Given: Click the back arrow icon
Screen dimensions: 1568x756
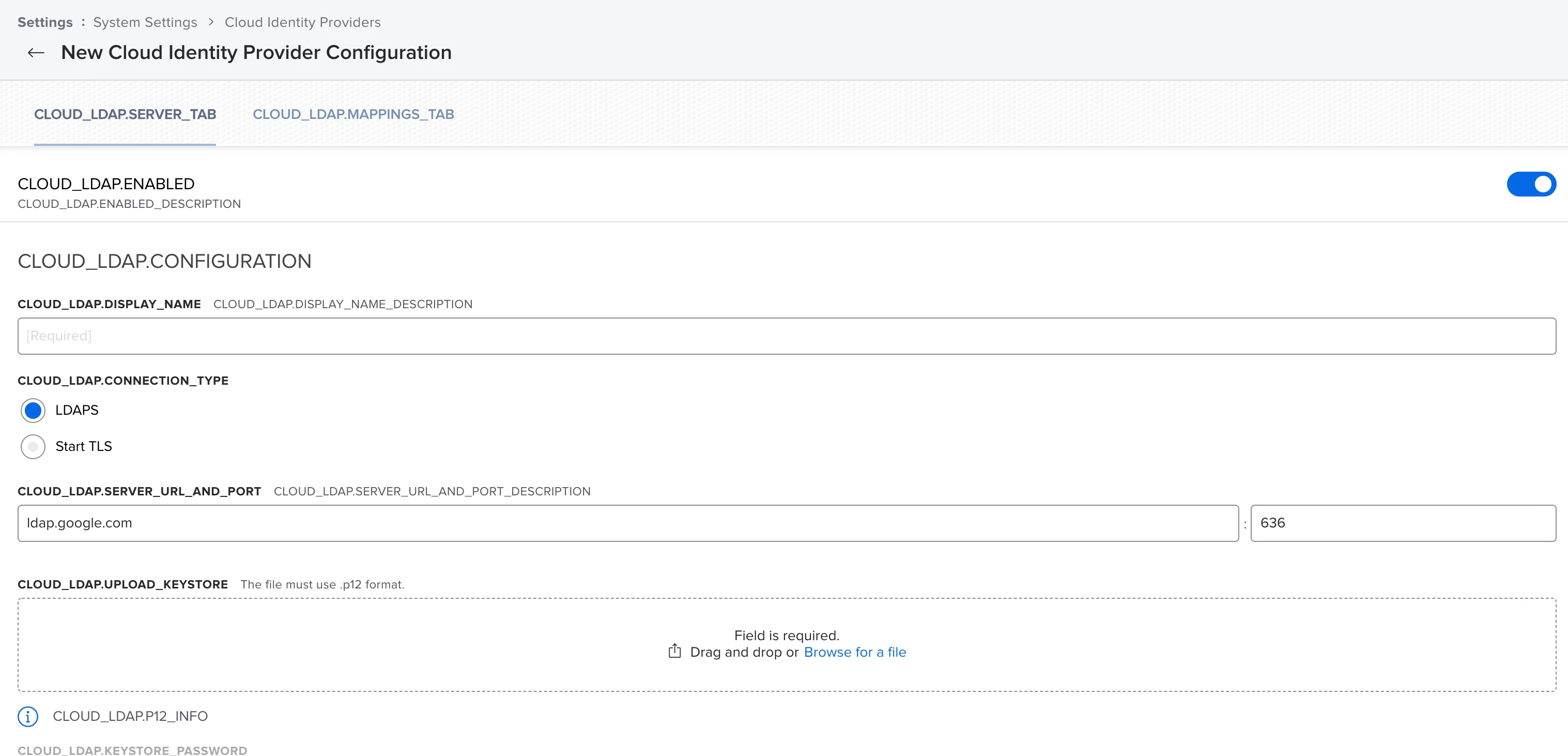Looking at the screenshot, I should [x=36, y=53].
